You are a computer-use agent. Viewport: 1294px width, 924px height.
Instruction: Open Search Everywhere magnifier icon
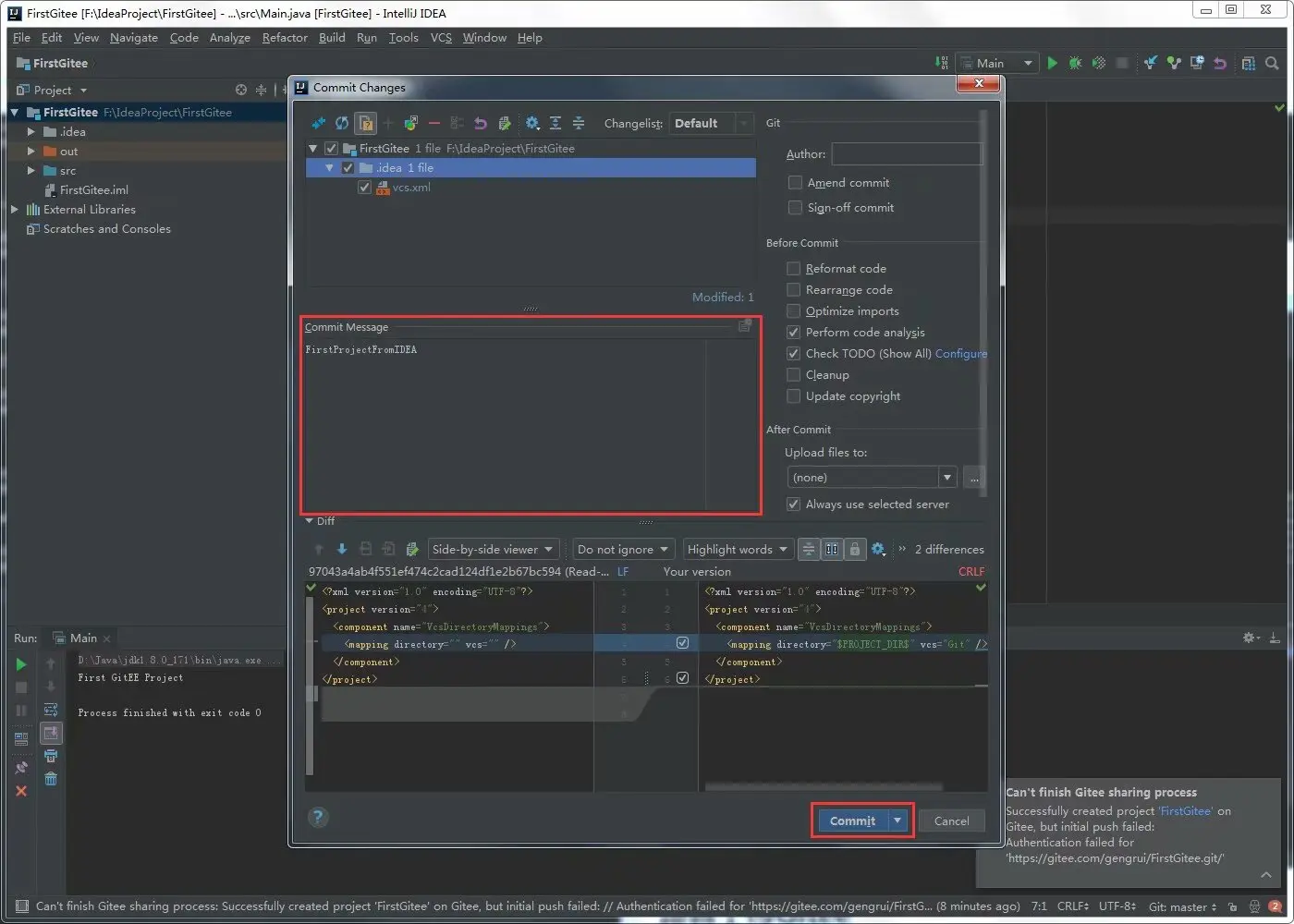point(1272,63)
